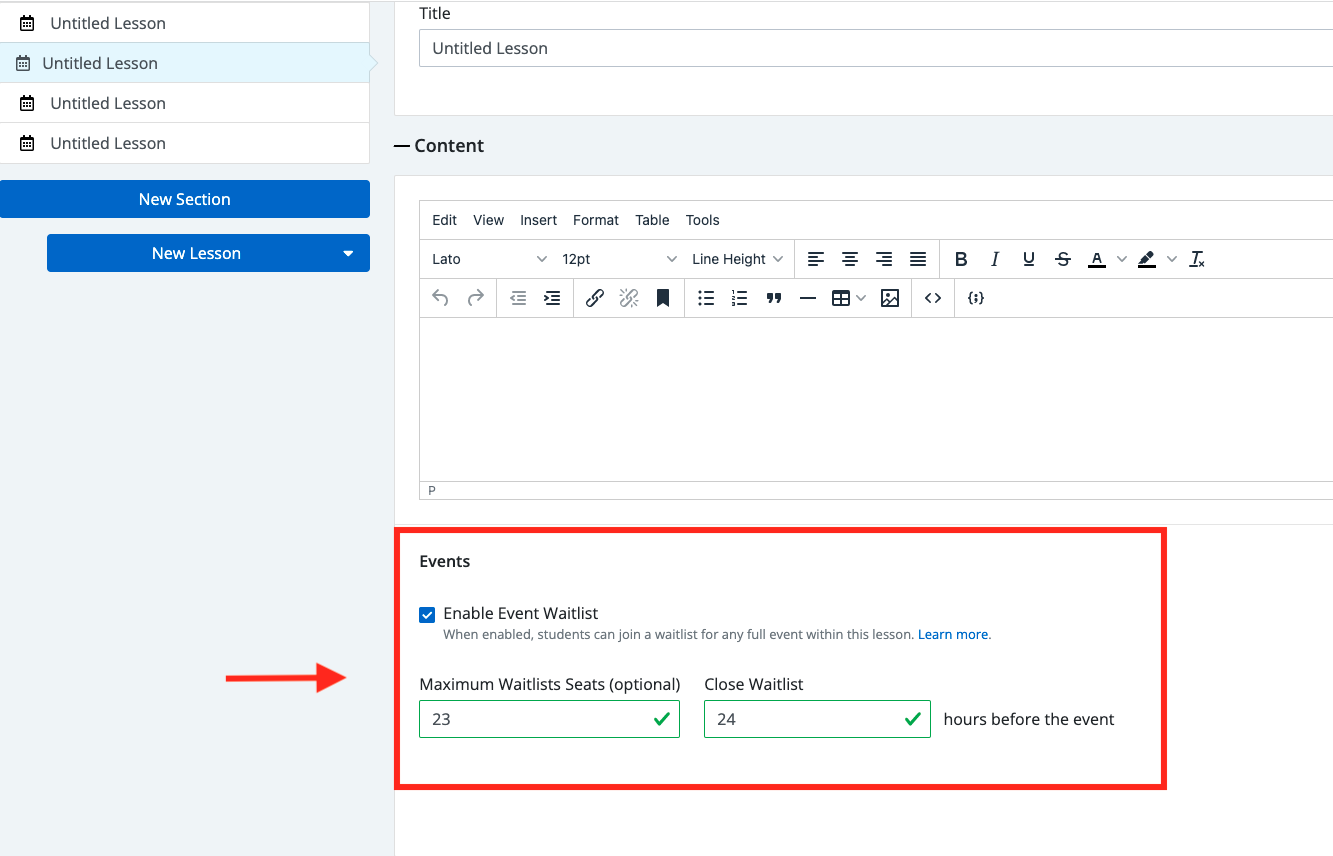Click the Close Waitlist hours field
The height and width of the screenshot is (856, 1333).
click(817, 719)
